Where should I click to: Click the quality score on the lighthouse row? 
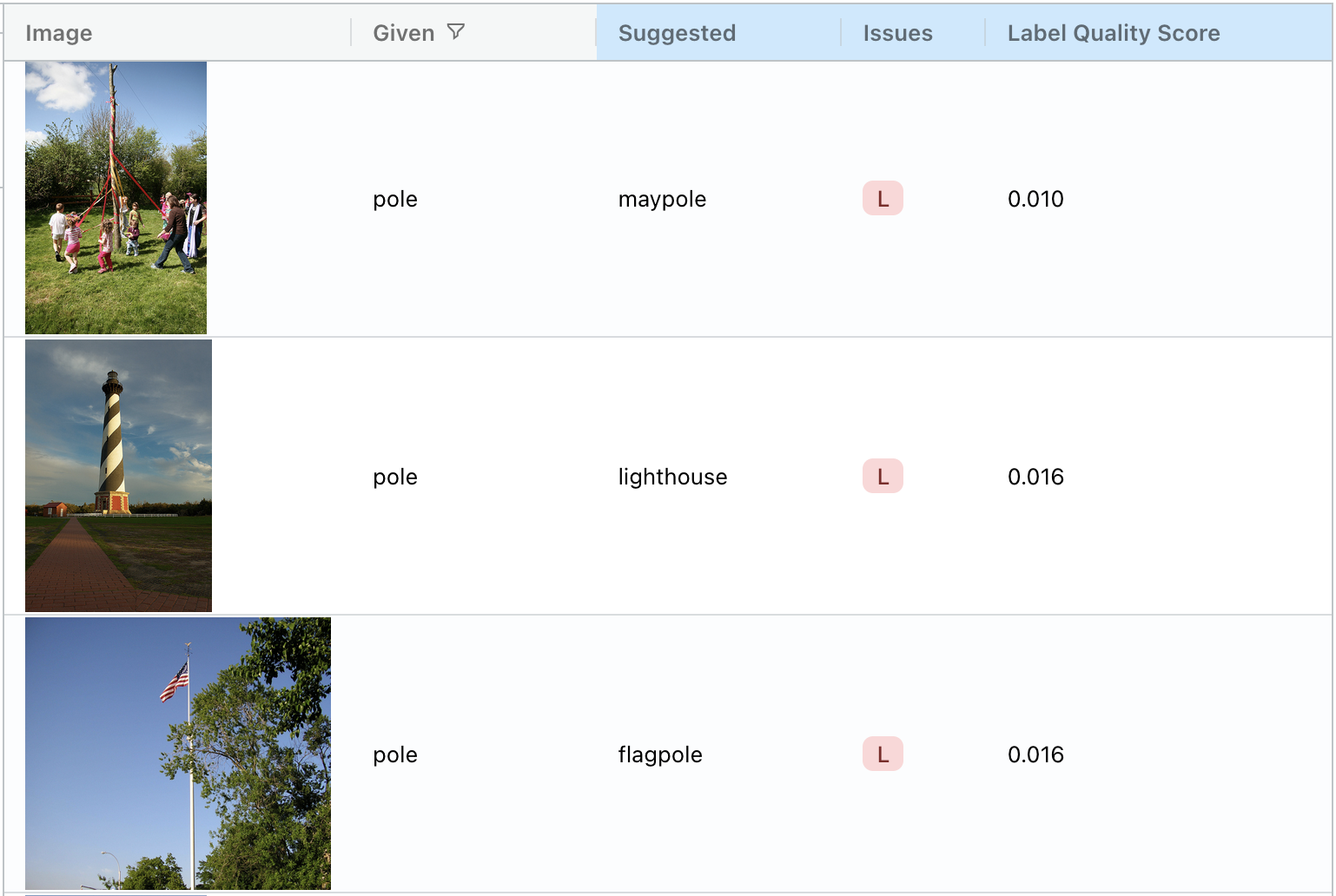1035,476
